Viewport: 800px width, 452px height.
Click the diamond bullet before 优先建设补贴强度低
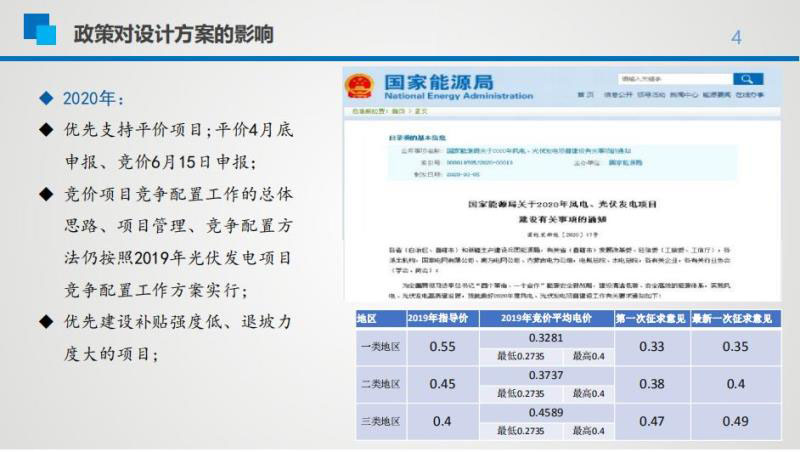pyautogui.click(x=44, y=322)
